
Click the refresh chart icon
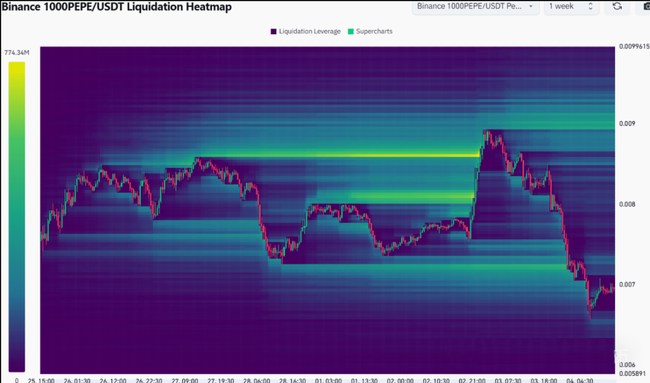click(x=617, y=6)
